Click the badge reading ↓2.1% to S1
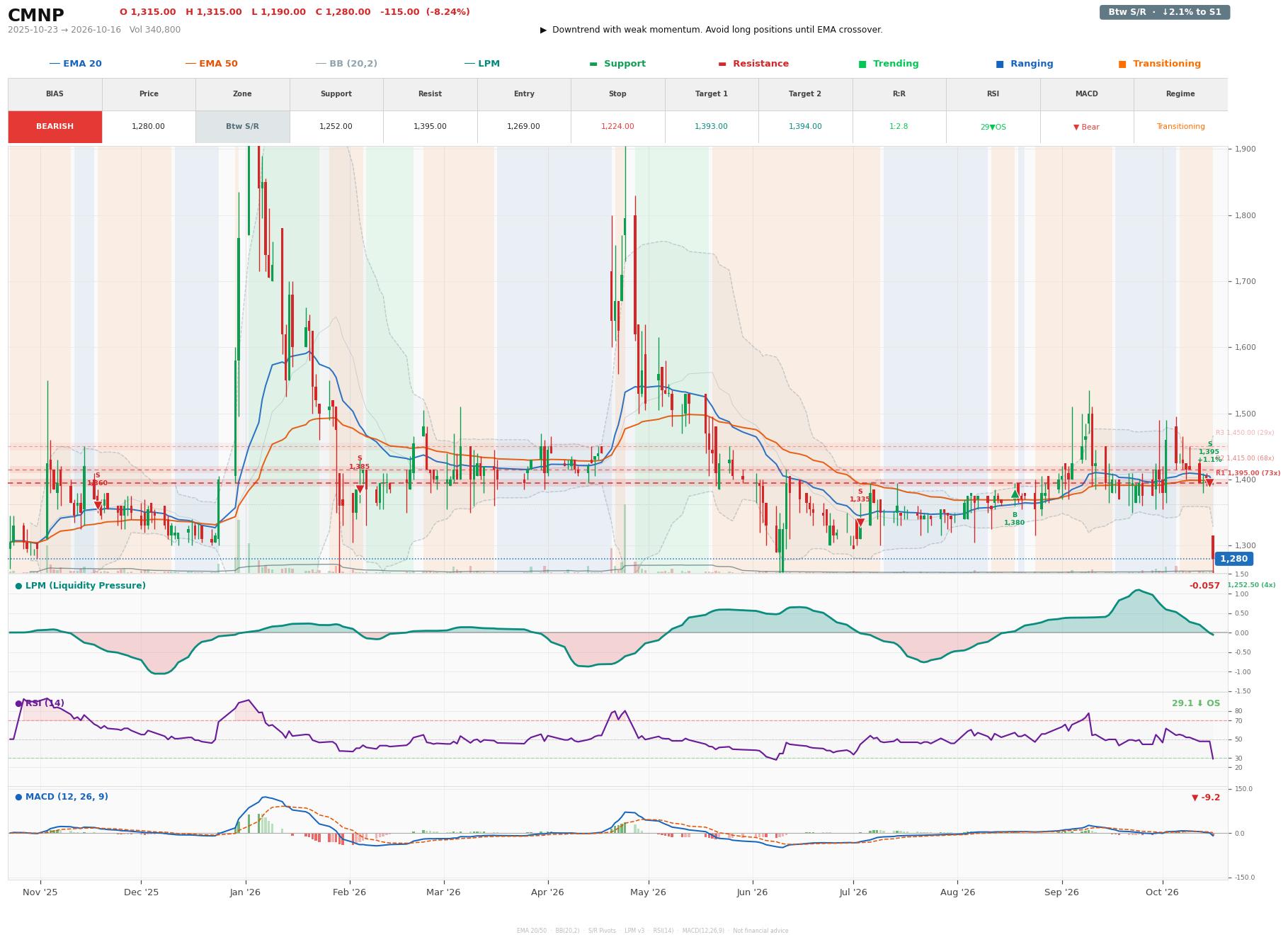The height and width of the screenshot is (942, 1288). coord(1165,12)
